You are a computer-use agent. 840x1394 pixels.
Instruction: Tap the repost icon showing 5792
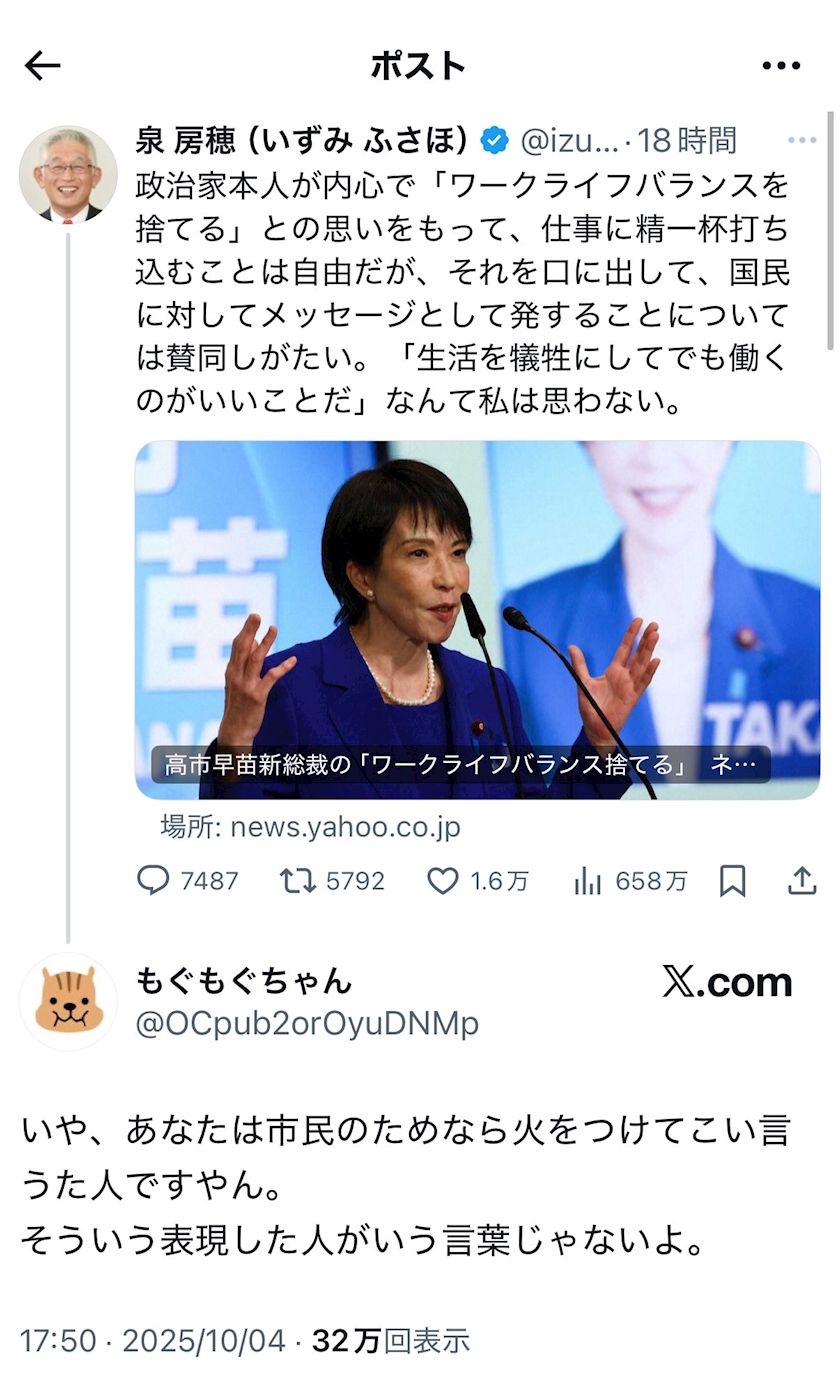(x=297, y=881)
